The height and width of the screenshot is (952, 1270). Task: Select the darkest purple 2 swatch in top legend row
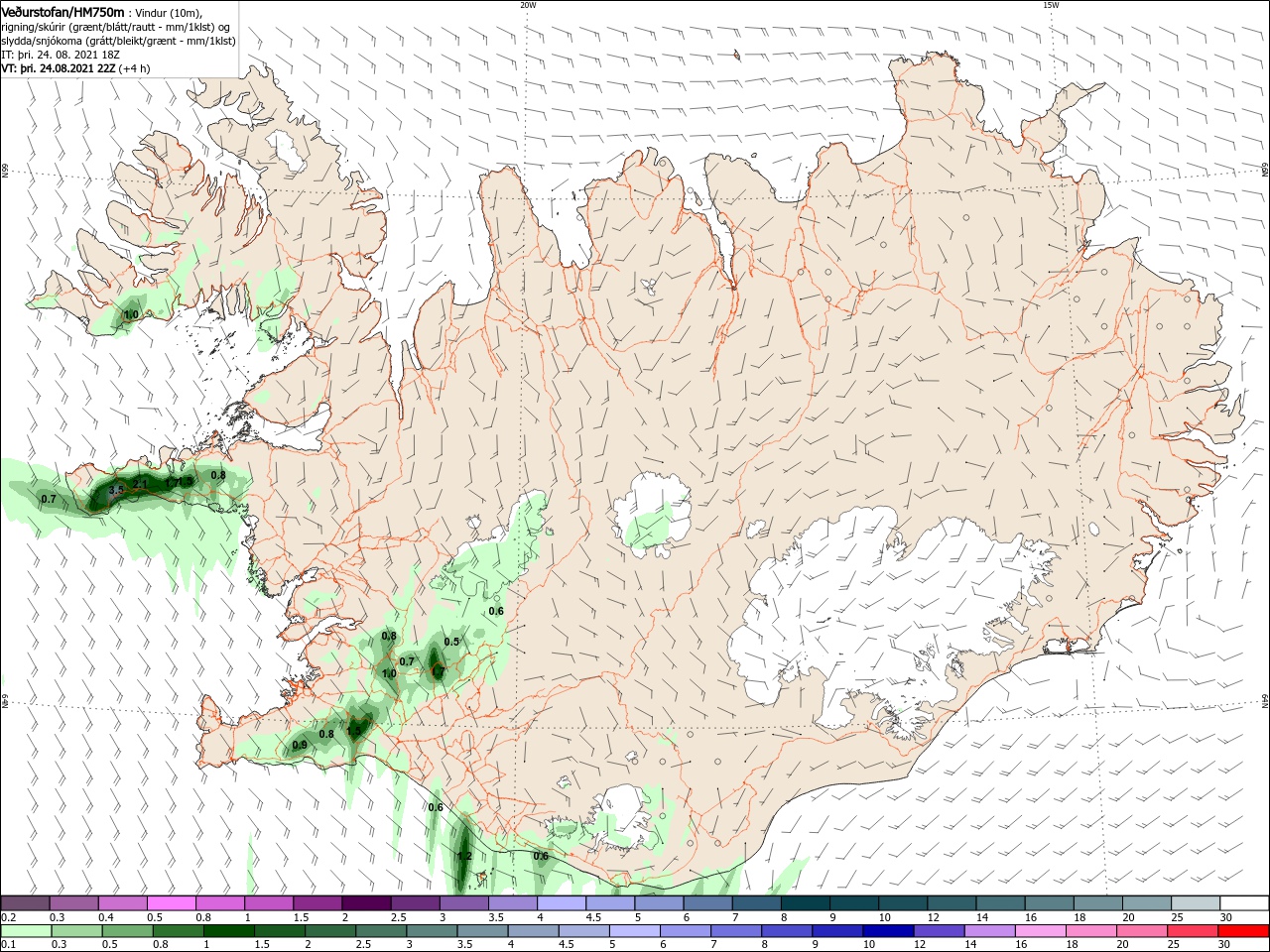[366, 903]
